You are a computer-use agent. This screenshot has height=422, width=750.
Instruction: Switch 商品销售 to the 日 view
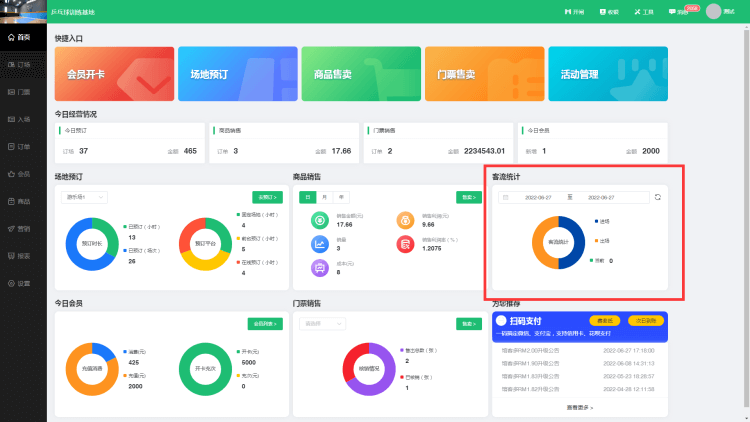(x=310, y=197)
